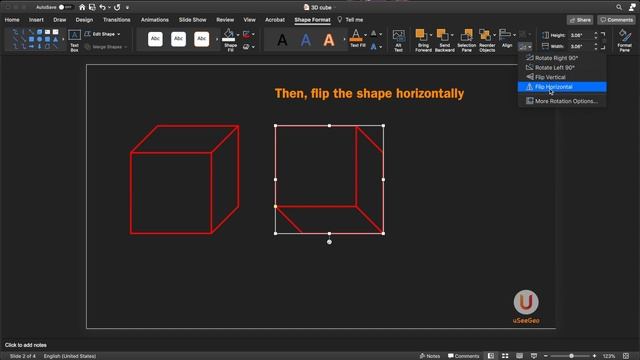The image size is (640, 360).
Task: Click the Width input field
Action: coord(581,46)
